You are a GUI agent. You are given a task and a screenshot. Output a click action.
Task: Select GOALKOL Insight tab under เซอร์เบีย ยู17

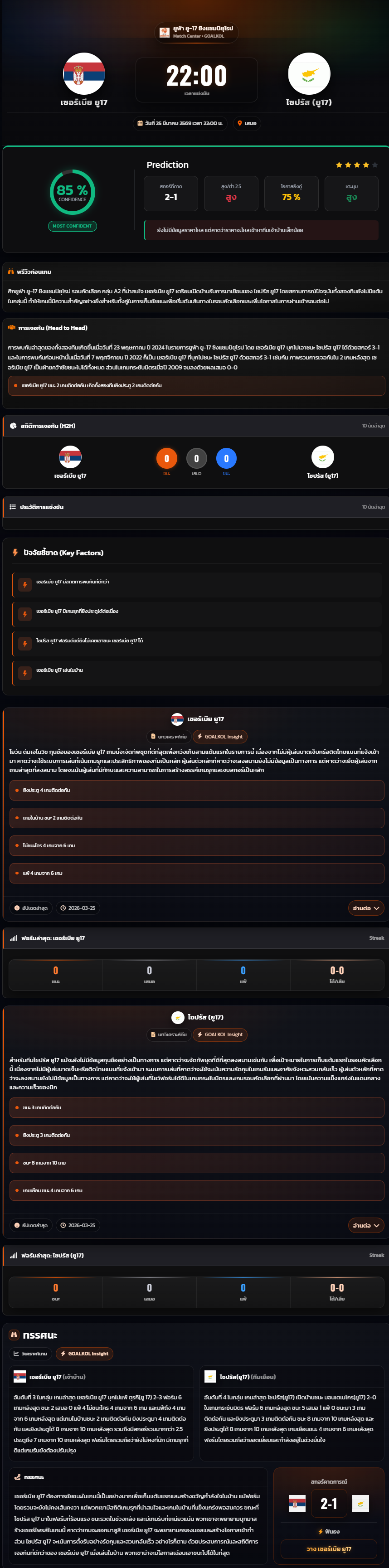[220, 737]
